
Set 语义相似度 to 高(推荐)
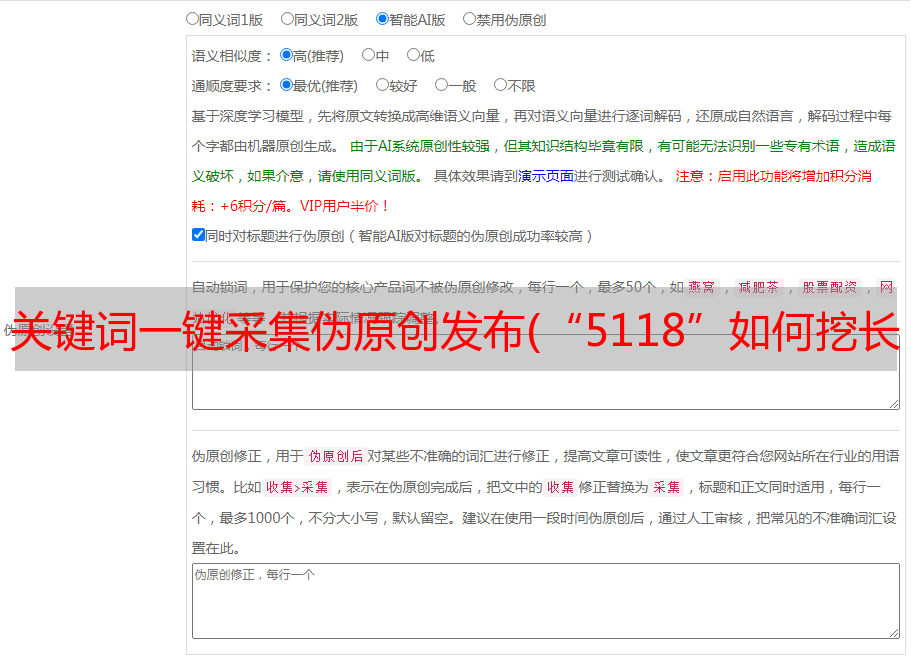tap(286, 55)
